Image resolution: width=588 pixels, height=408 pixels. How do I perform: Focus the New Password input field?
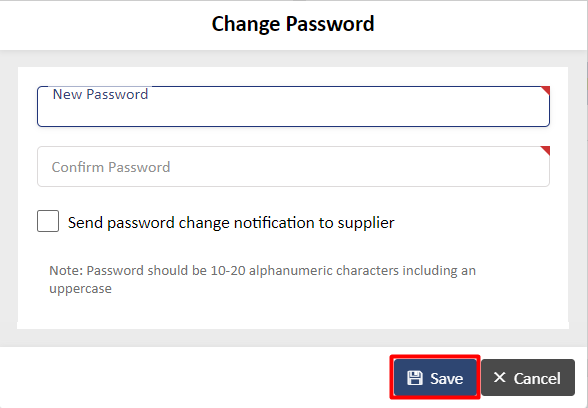point(293,106)
